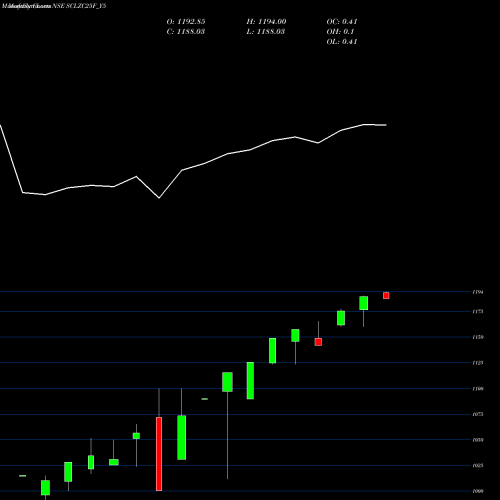The height and width of the screenshot is (500, 500).
Task: Click the 1000 price axis label
Action: tap(478, 491)
